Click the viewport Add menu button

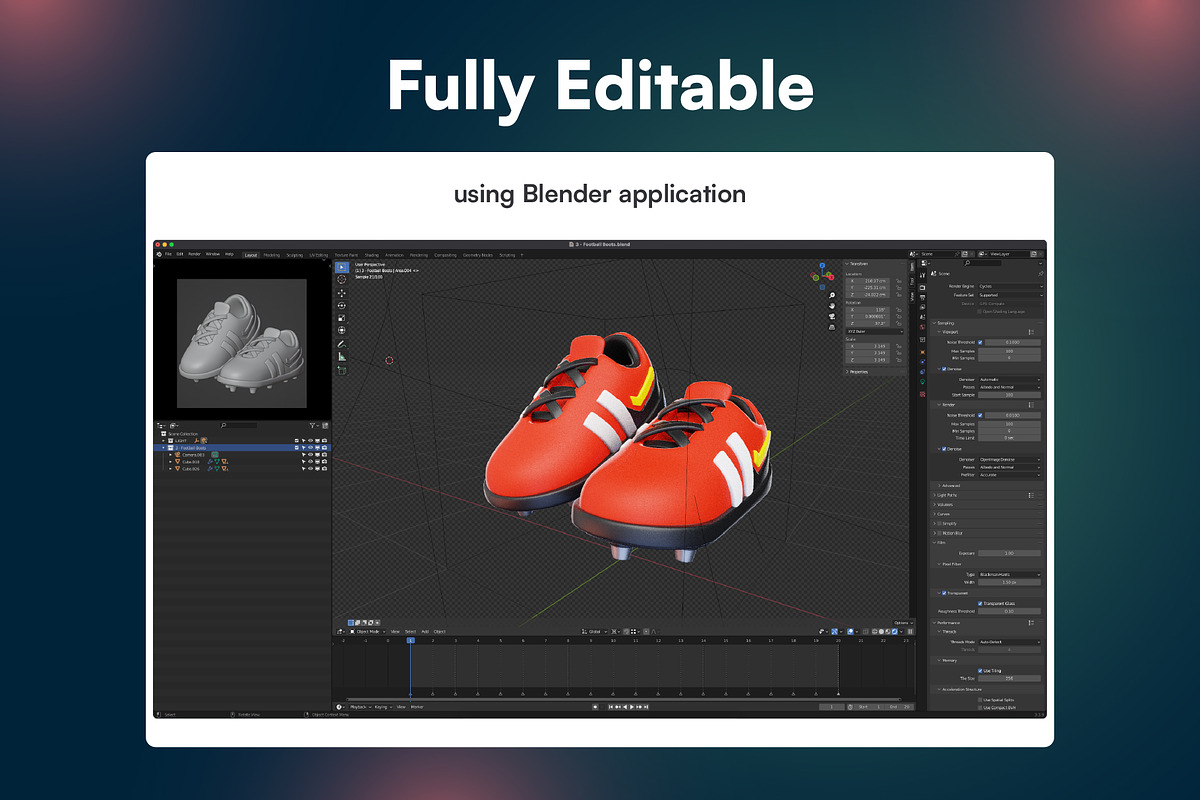[x=425, y=632]
